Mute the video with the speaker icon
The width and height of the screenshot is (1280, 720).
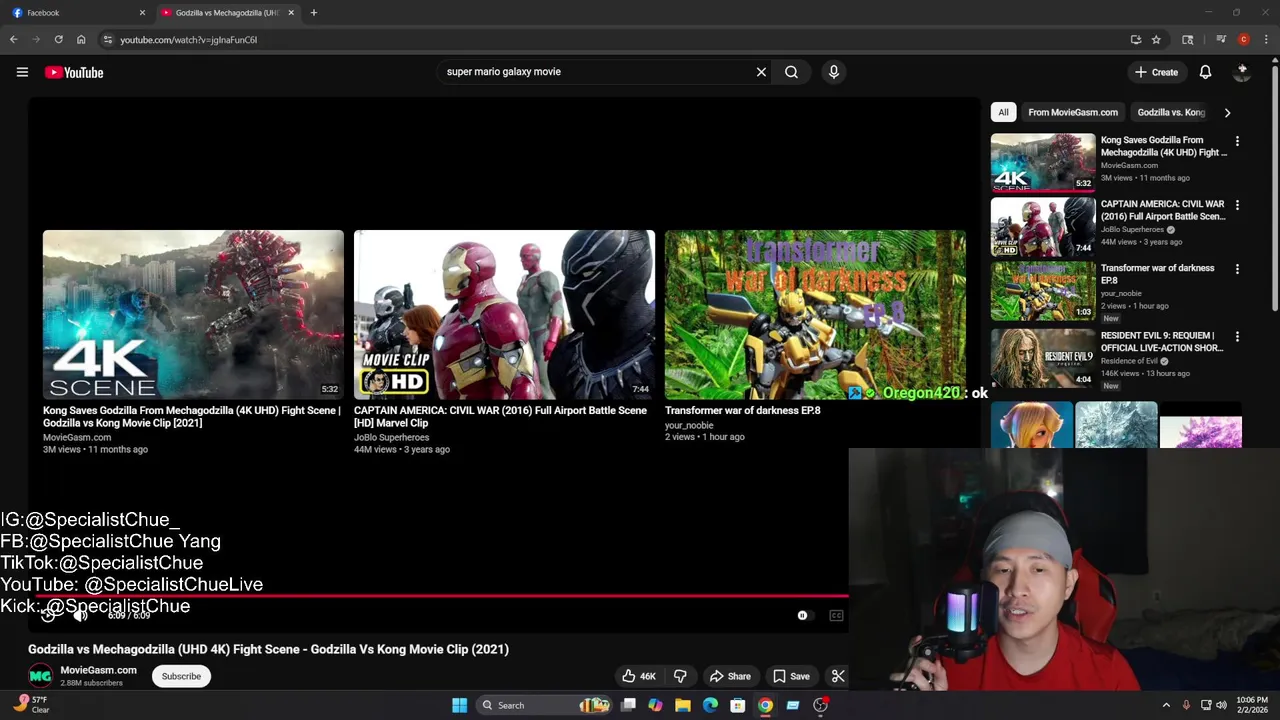(80, 616)
